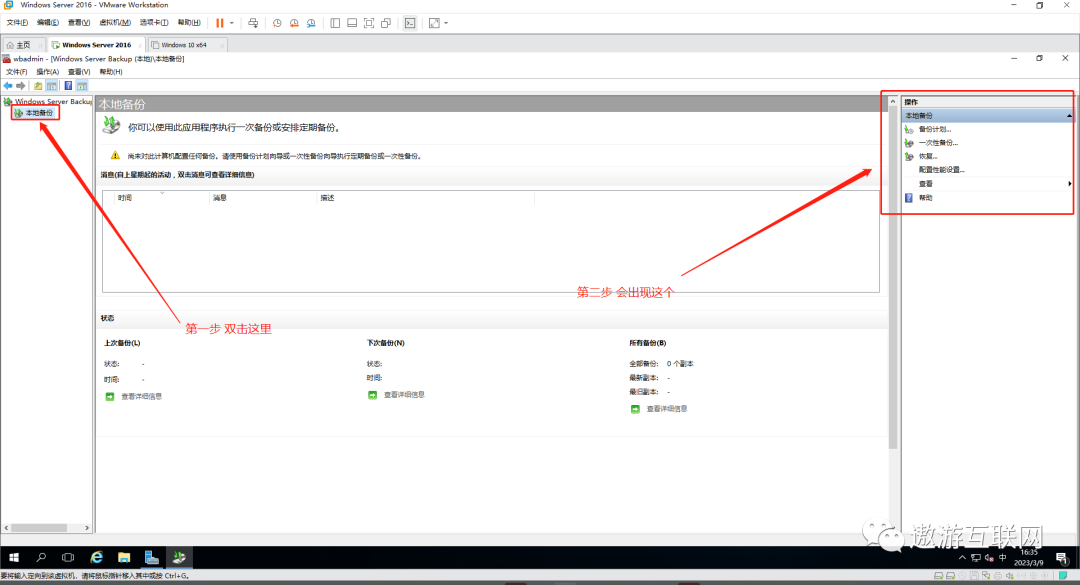Pause the virtual machine with the orange pause button
The image size is (1080, 585).
tap(220, 23)
